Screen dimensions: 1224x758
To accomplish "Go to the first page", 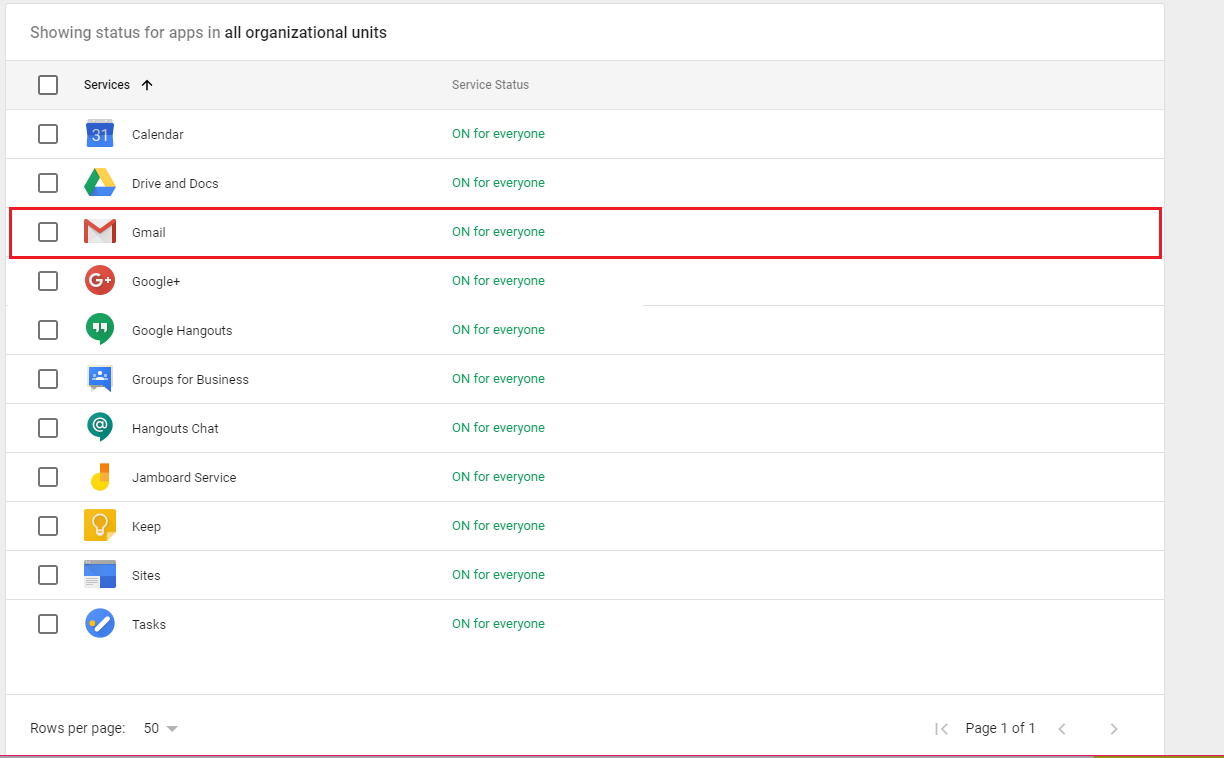I will 941,729.
